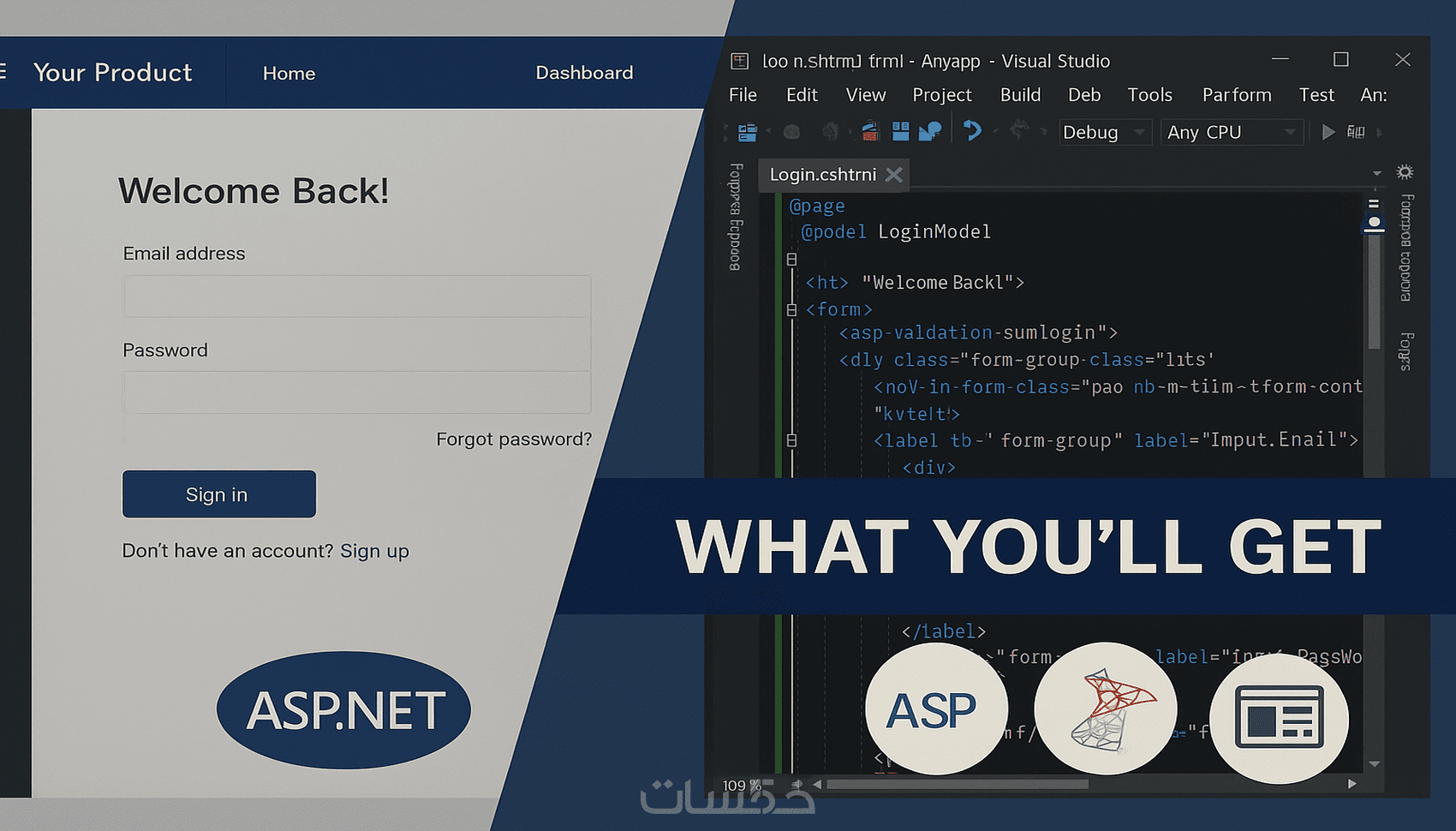Viewport: 1456px width, 831px height.
Task: Open the Deb menu
Action: [1084, 95]
